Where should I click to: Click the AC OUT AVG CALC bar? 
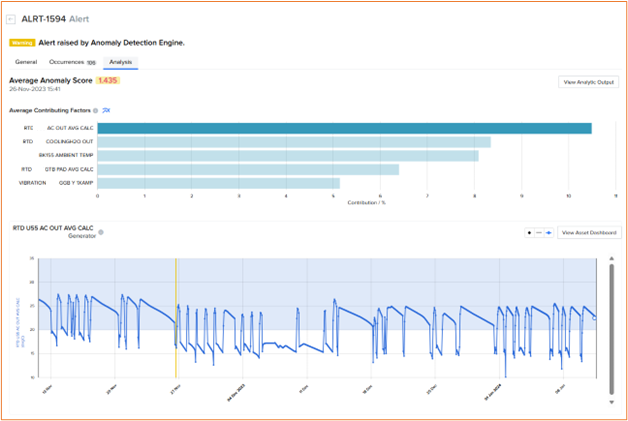344,128
